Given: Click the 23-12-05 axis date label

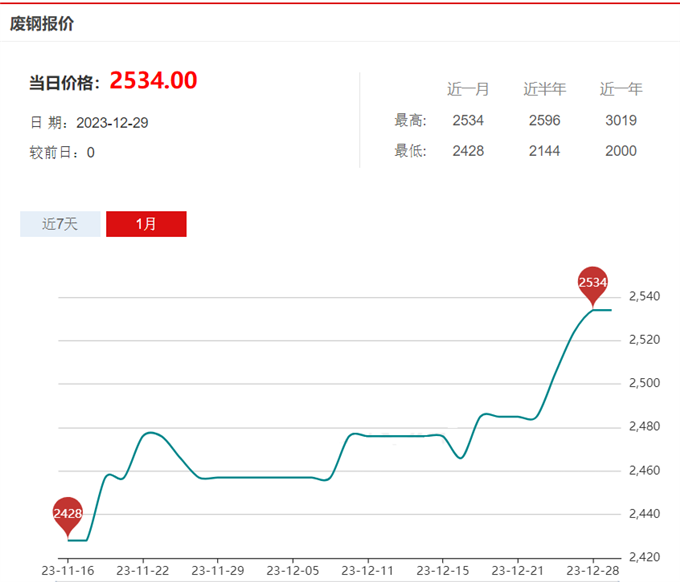Looking at the screenshot, I should pos(293,571).
